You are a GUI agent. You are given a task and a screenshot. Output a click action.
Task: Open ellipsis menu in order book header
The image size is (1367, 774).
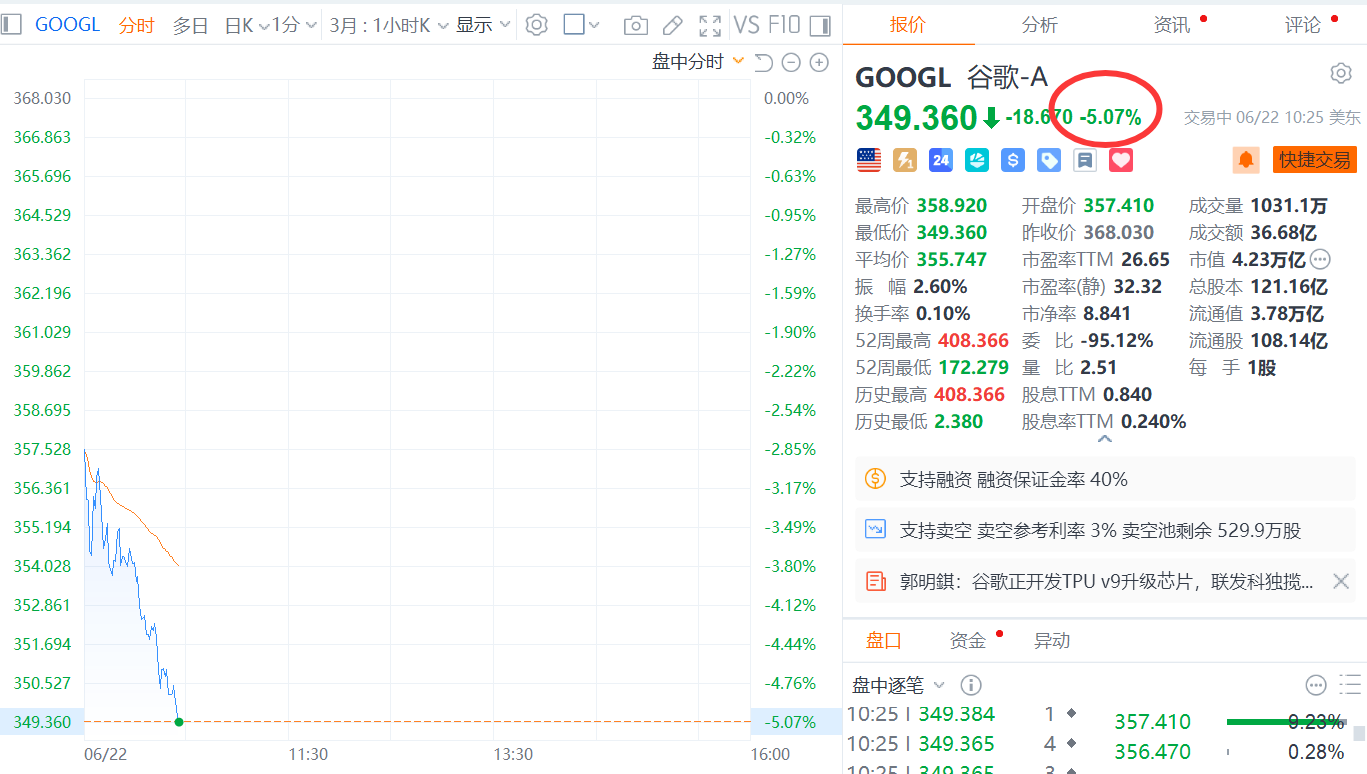pyautogui.click(x=1316, y=685)
